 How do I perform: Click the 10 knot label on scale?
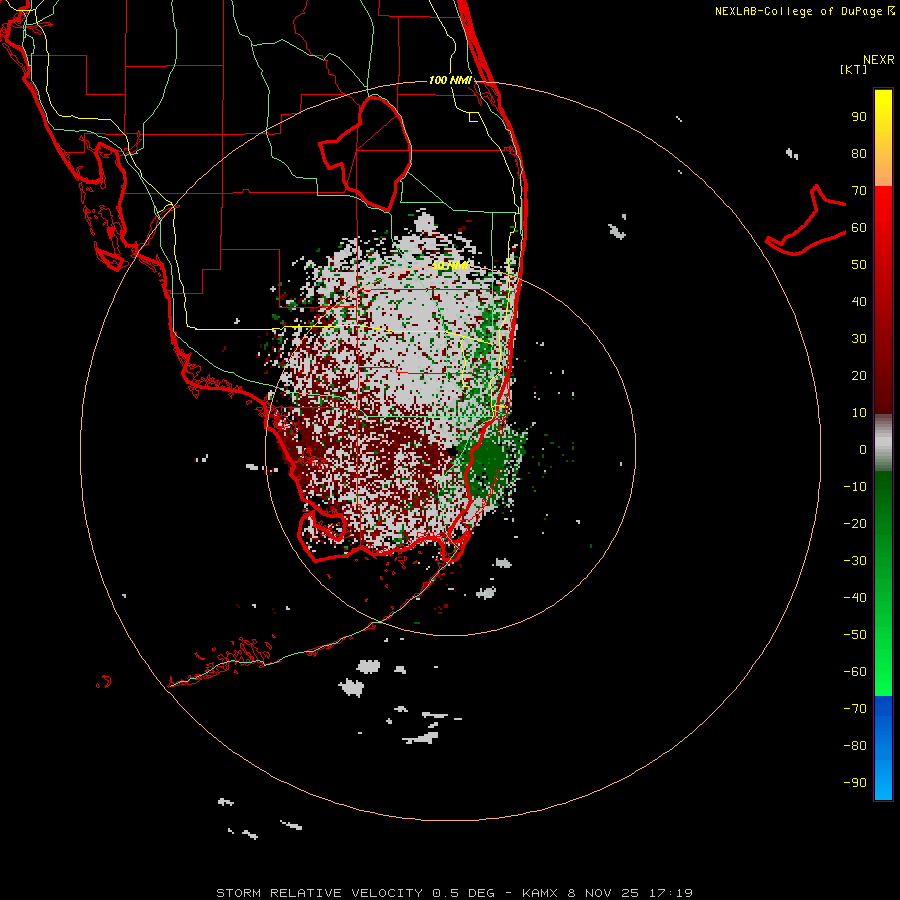coord(859,413)
